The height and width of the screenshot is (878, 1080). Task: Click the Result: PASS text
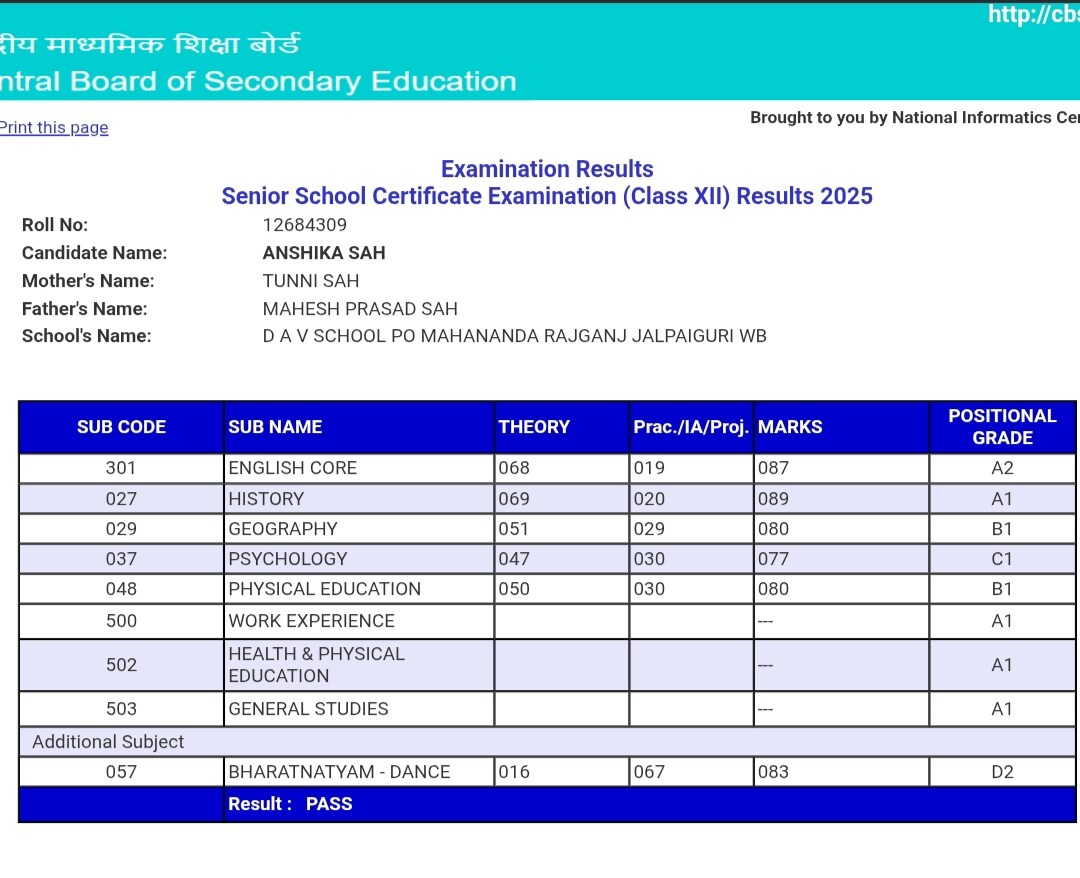tap(290, 804)
